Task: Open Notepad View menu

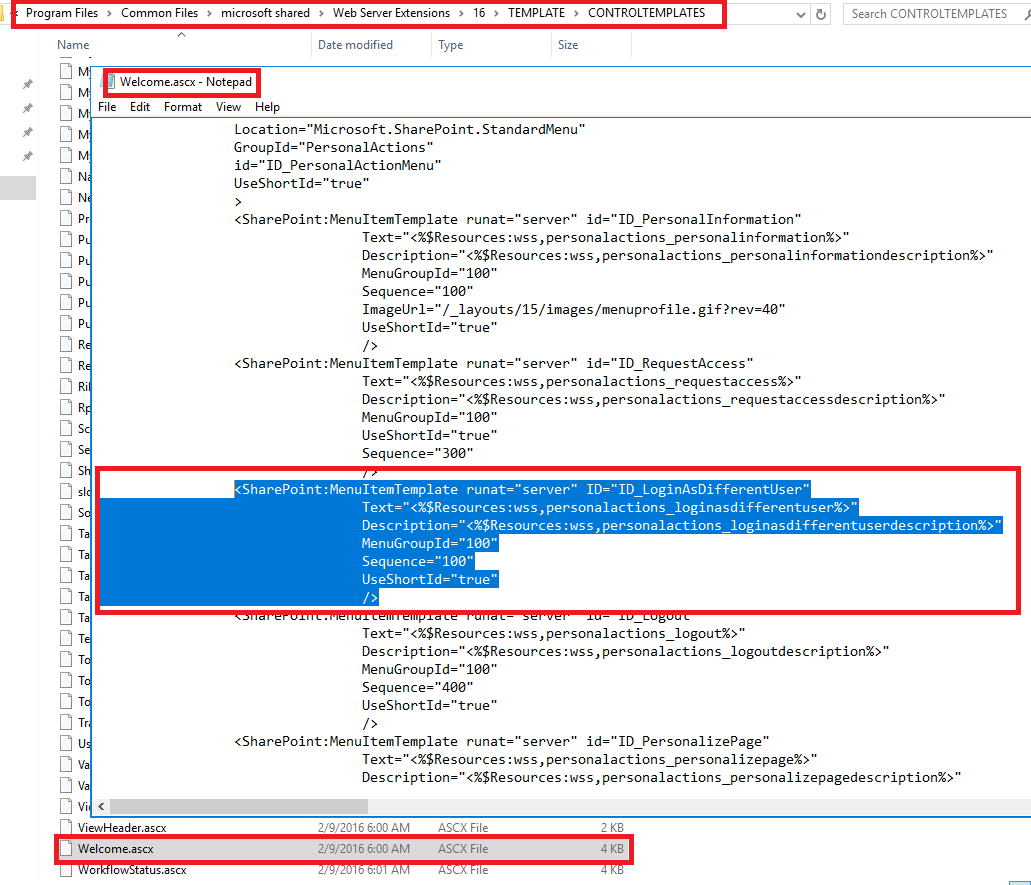Action: pyautogui.click(x=228, y=107)
